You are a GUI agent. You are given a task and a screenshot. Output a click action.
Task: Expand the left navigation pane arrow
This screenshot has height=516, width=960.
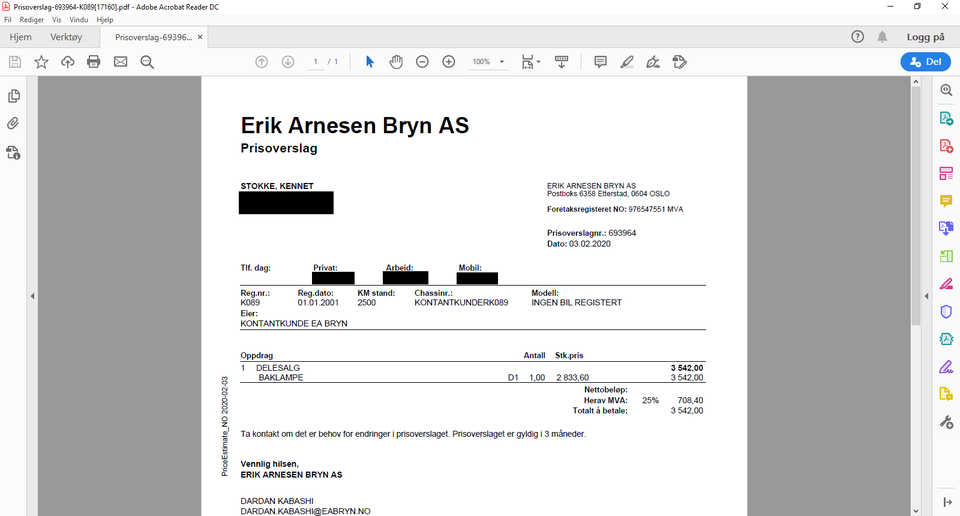32,296
